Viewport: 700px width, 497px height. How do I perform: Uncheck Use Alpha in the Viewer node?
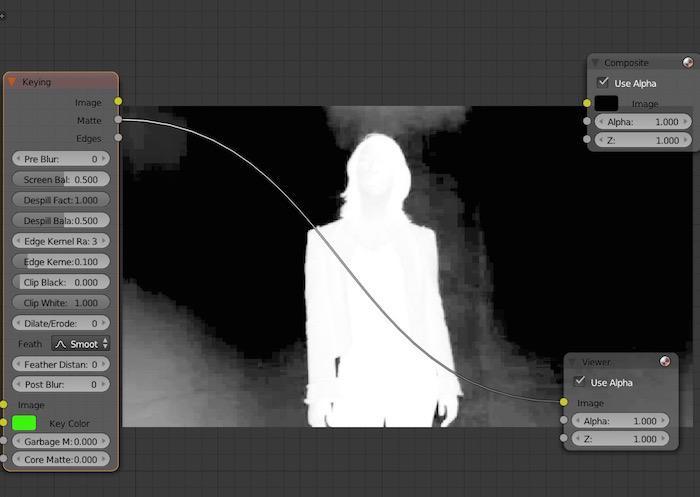click(x=579, y=381)
